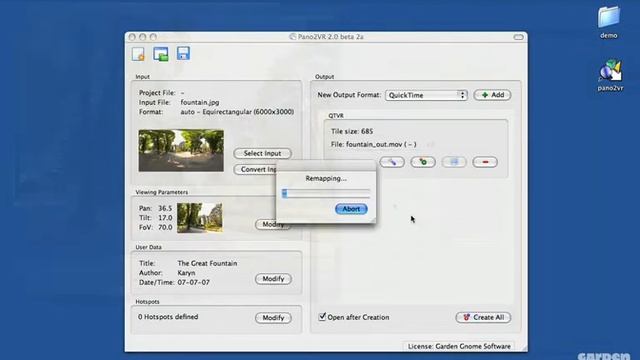Click the disabled open-output button in QTVR
The width and height of the screenshot is (640, 360).
[454, 162]
